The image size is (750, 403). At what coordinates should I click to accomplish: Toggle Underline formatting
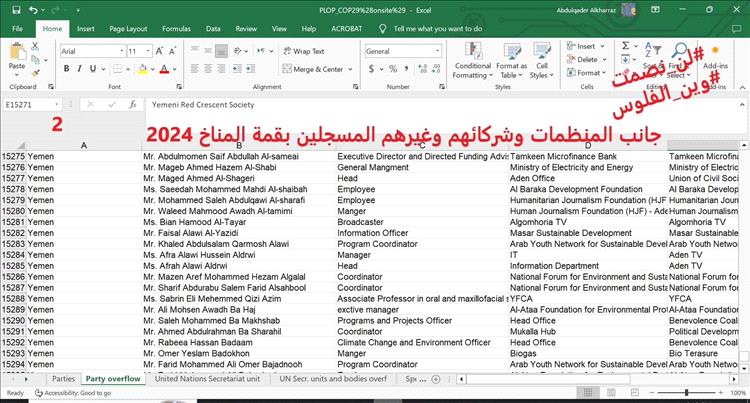93,69
